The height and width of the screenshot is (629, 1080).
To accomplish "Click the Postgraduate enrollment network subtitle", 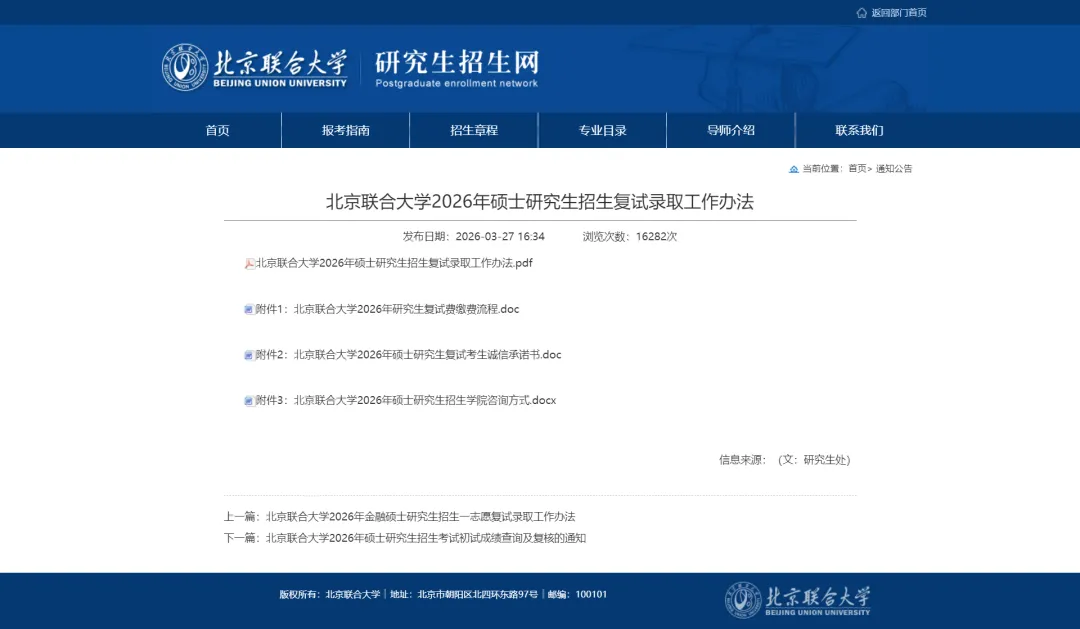I will (457, 83).
